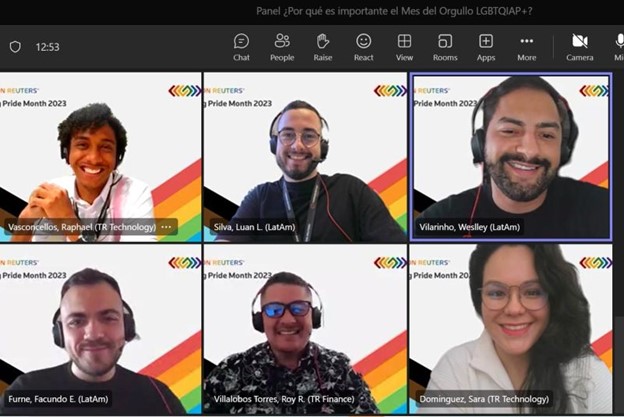Screen dimensions: 624x417
Task: Click the name label Furne, Facundo E. (LatAm)
Action: pyautogui.click(x=58, y=399)
